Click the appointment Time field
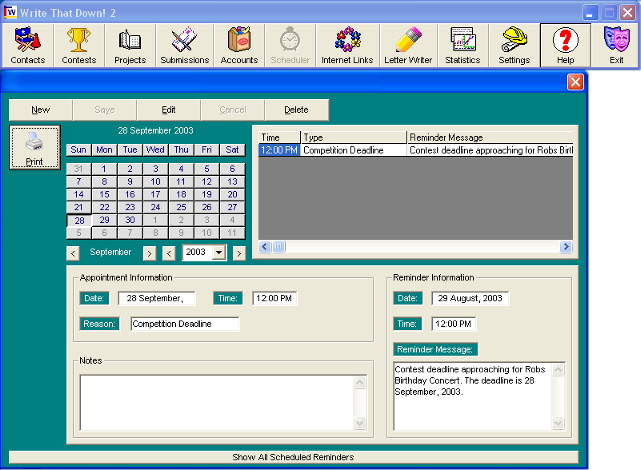Screen dimensions: 641x470 coord(274,298)
